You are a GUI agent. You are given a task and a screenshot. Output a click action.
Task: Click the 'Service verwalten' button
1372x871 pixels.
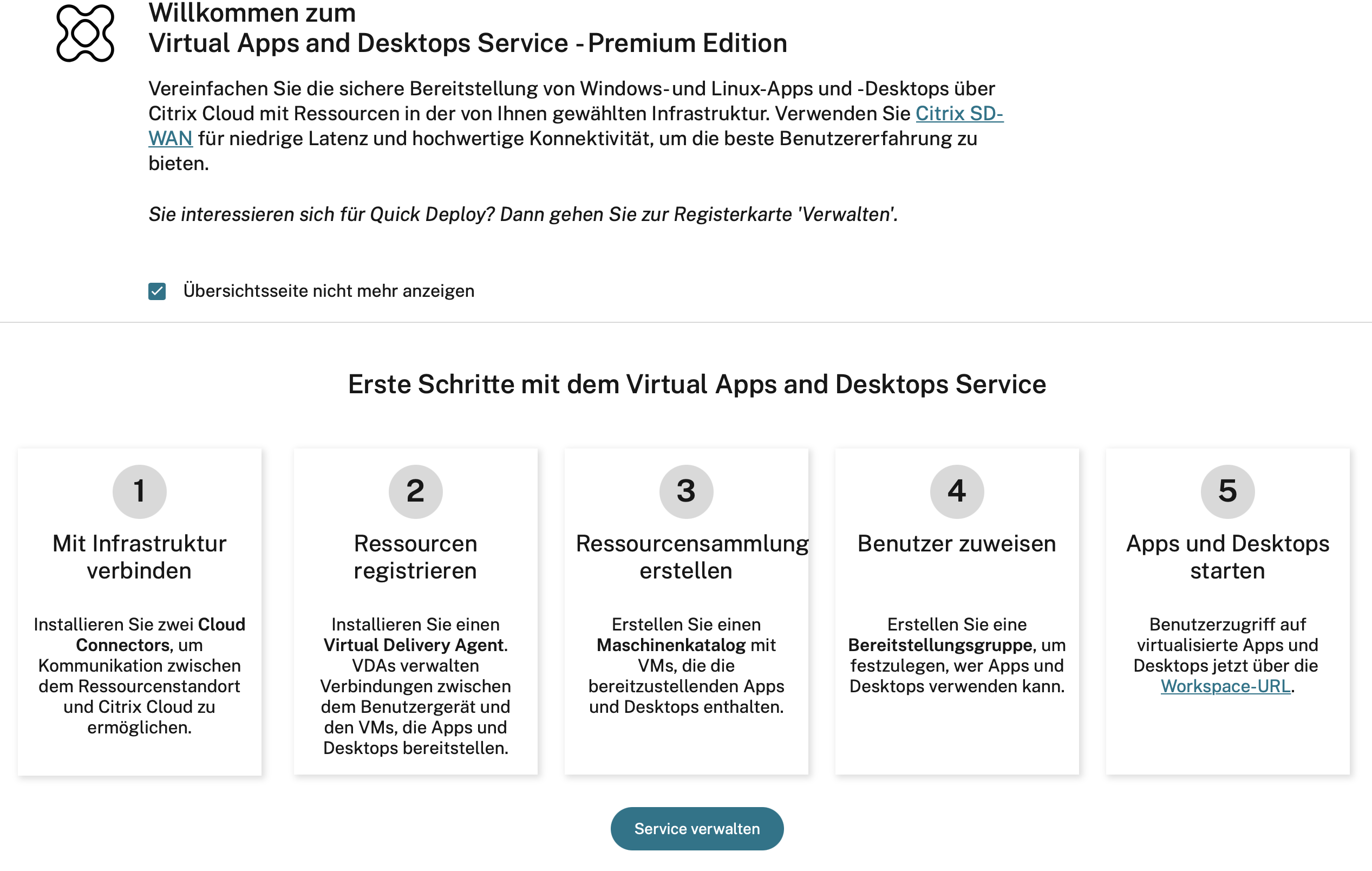tap(697, 828)
